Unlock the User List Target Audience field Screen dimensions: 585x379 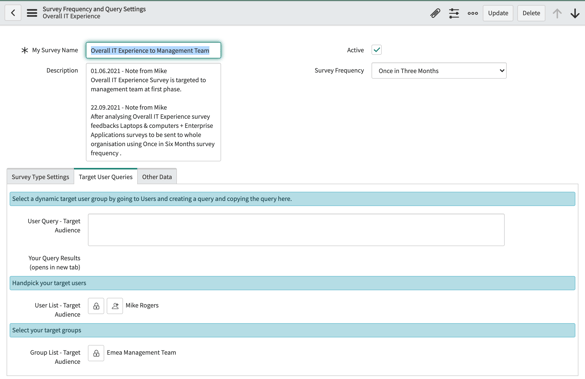tap(96, 306)
